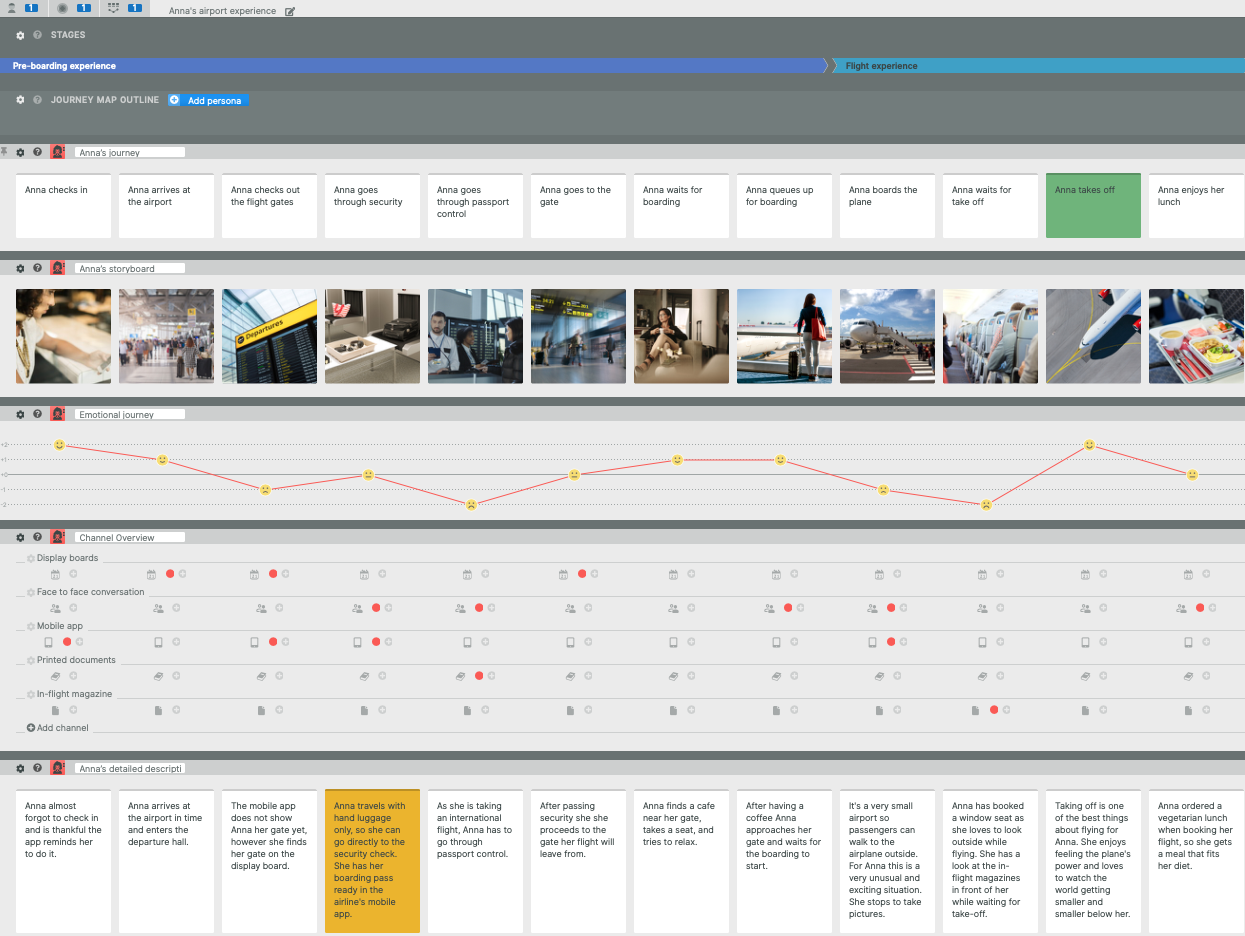
Task: Toggle the pin icon on Anna's journey lane
Action: [5, 152]
